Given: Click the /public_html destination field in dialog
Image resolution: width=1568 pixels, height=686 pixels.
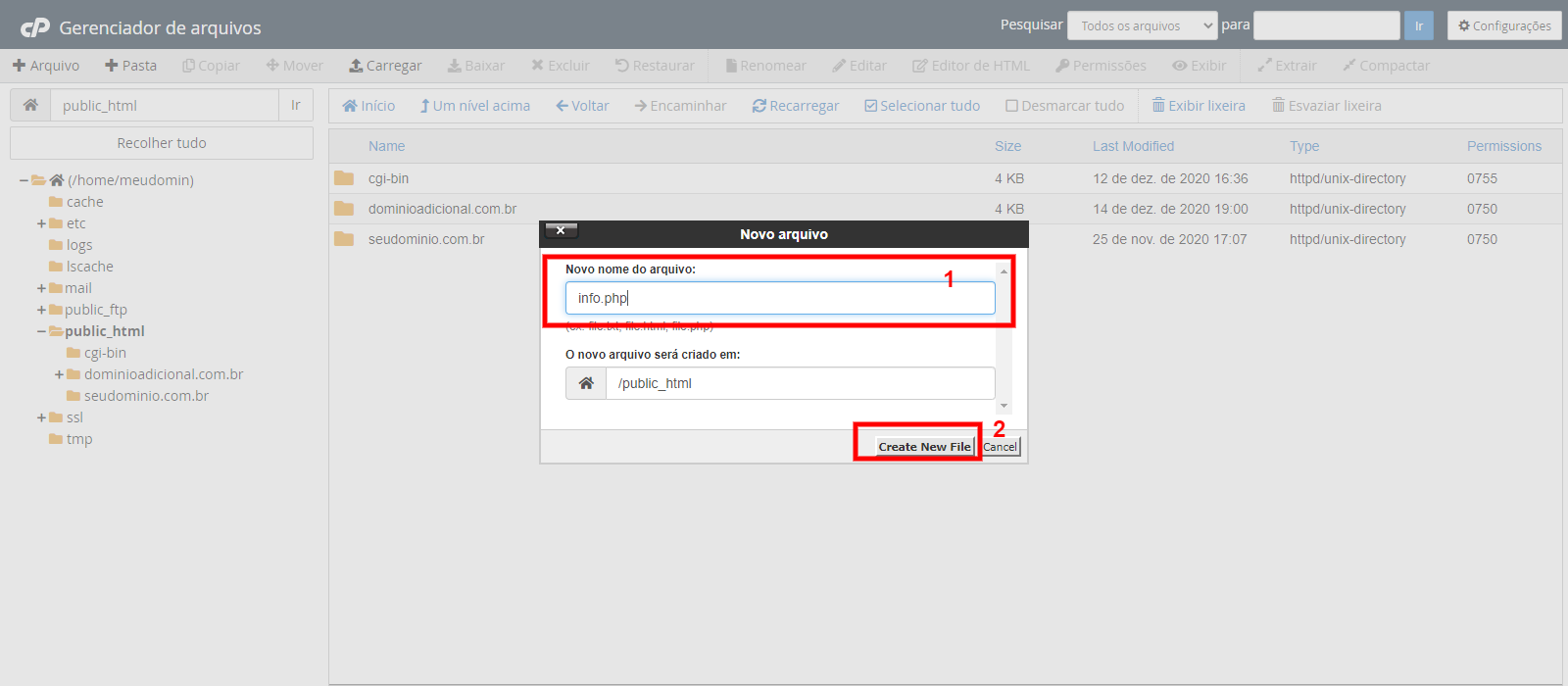Looking at the screenshot, I should 801,383.
